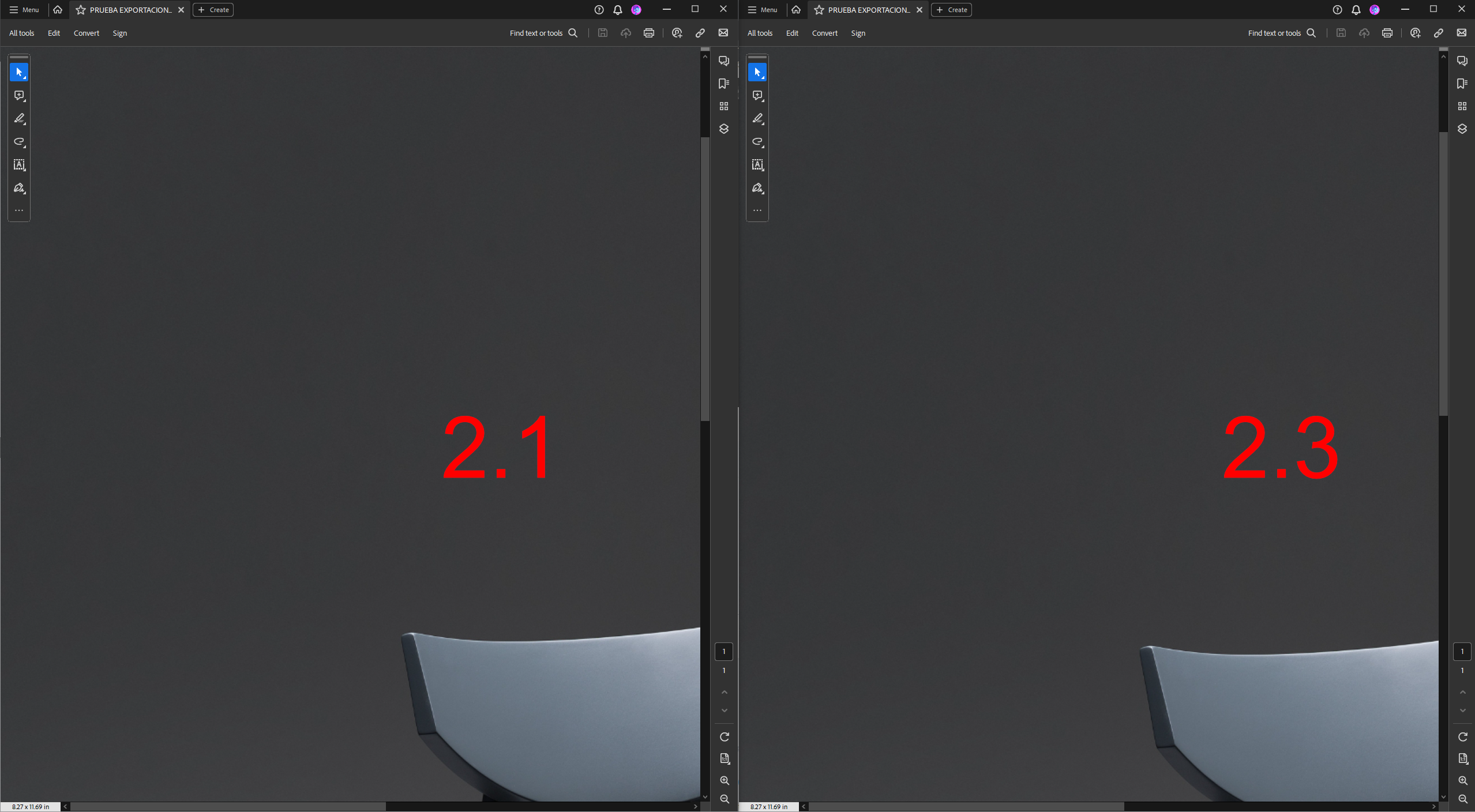Image resolution: width=1475 pixels, height=812 pixels.
Task: Go to Home view in left window
Action: [58, 10]
